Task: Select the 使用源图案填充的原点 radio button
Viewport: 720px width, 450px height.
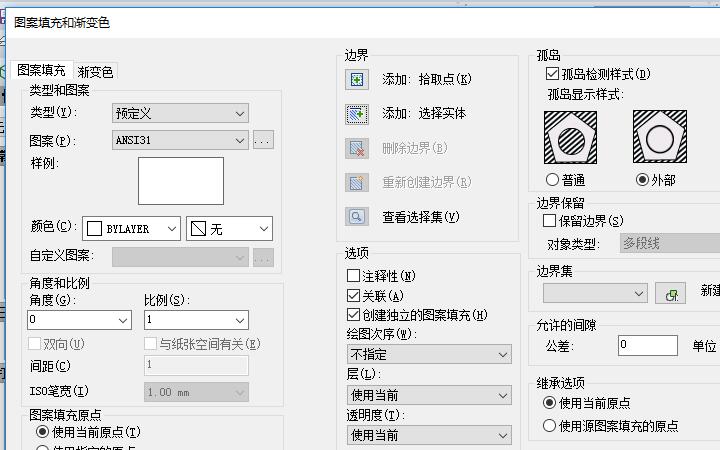Action: click(x=549, y=426)
